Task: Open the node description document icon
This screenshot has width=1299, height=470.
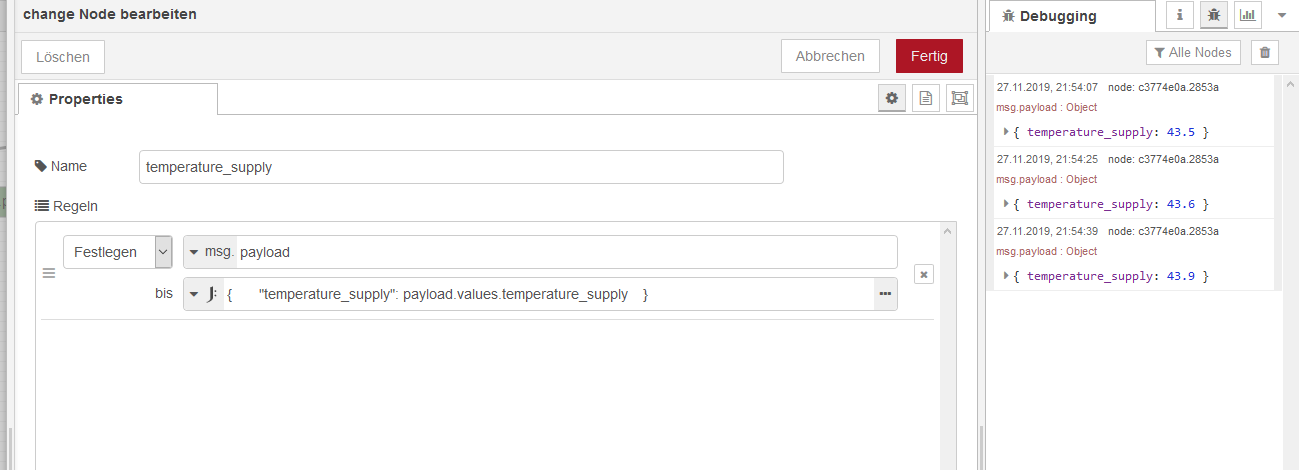Action: tap(926, 98)
